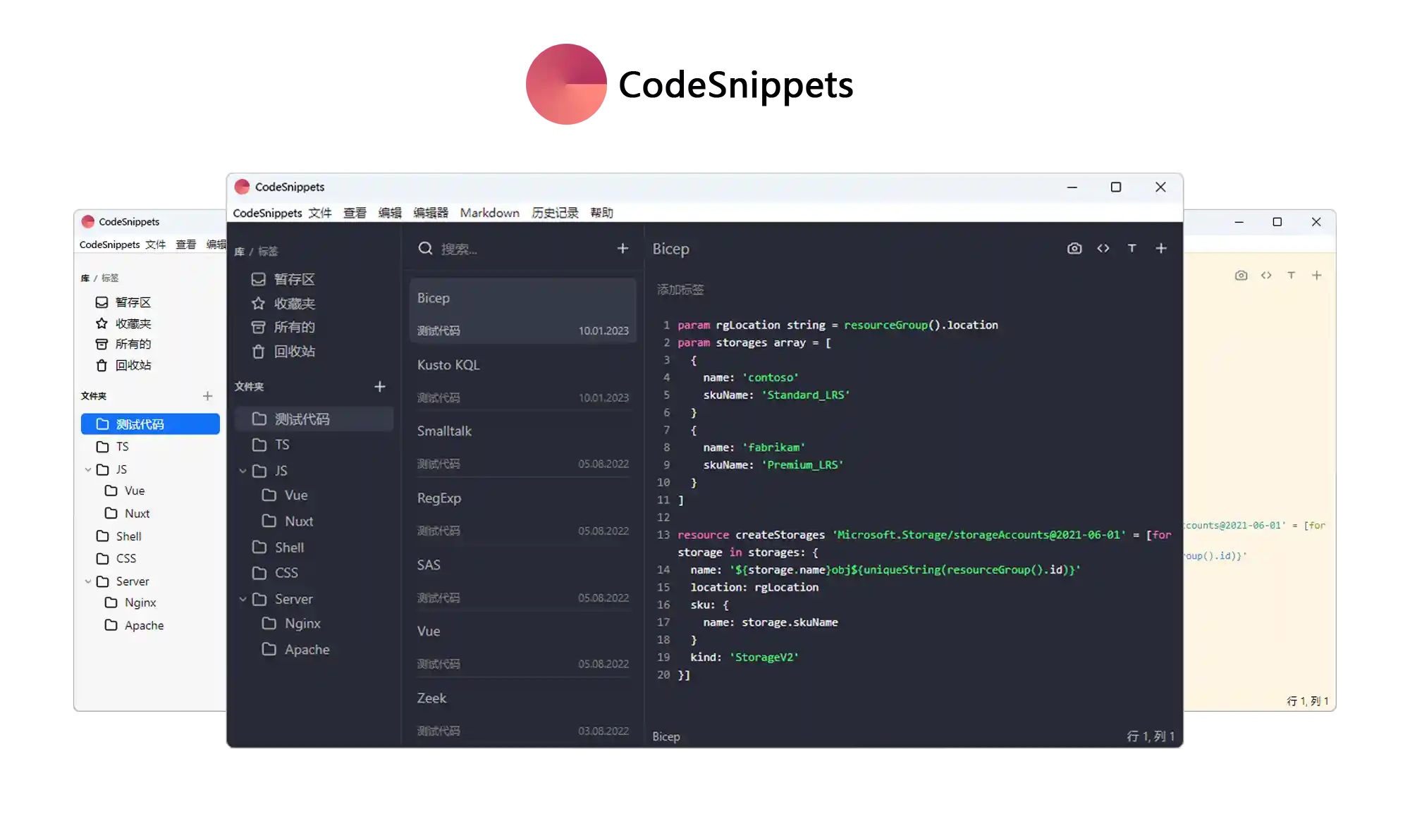Image resolution: width=1410 pixels, height=840 pixels.
Task: Select the Nginx folder in dark sidebar
Action: coord(302,624)
